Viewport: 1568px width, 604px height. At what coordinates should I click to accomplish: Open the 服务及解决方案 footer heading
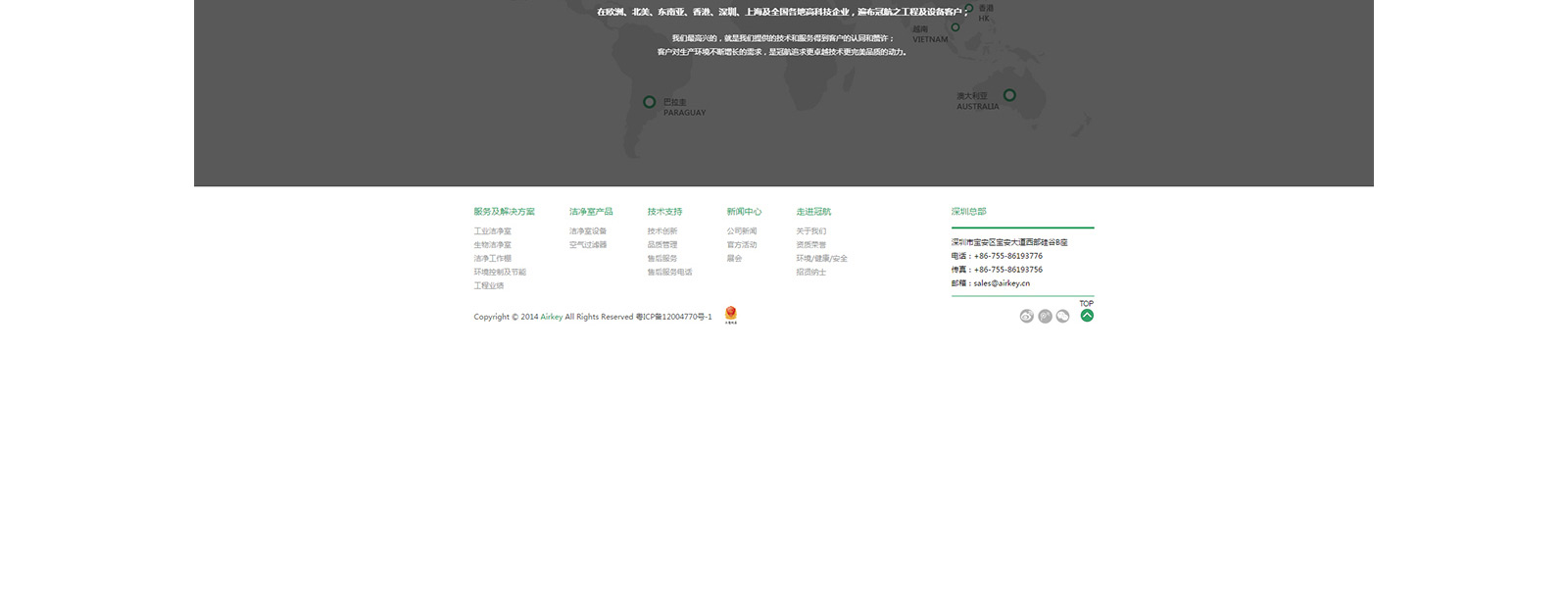(x=504, y=212)
